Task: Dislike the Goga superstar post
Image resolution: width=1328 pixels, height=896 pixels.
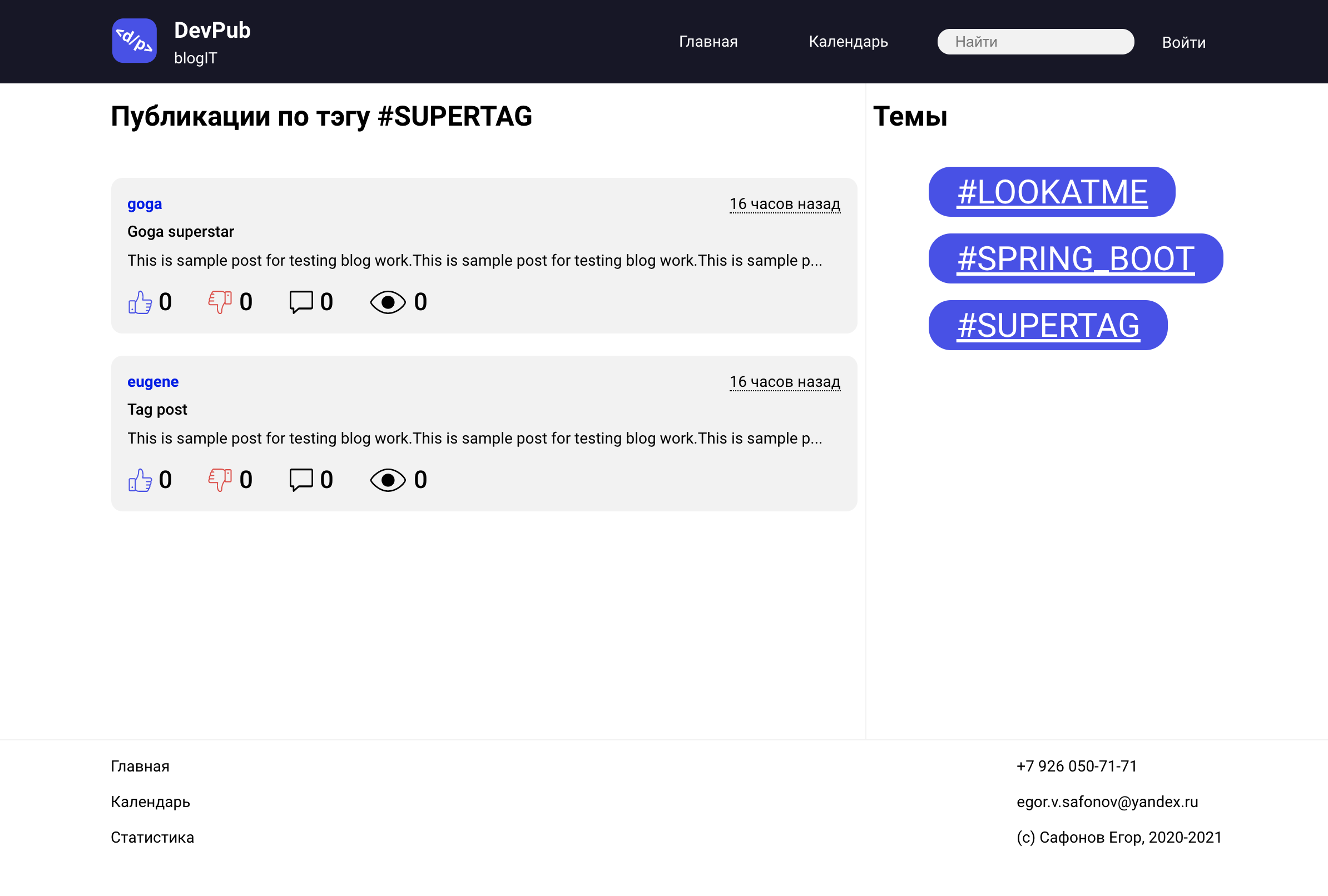Action: point(220,302)
